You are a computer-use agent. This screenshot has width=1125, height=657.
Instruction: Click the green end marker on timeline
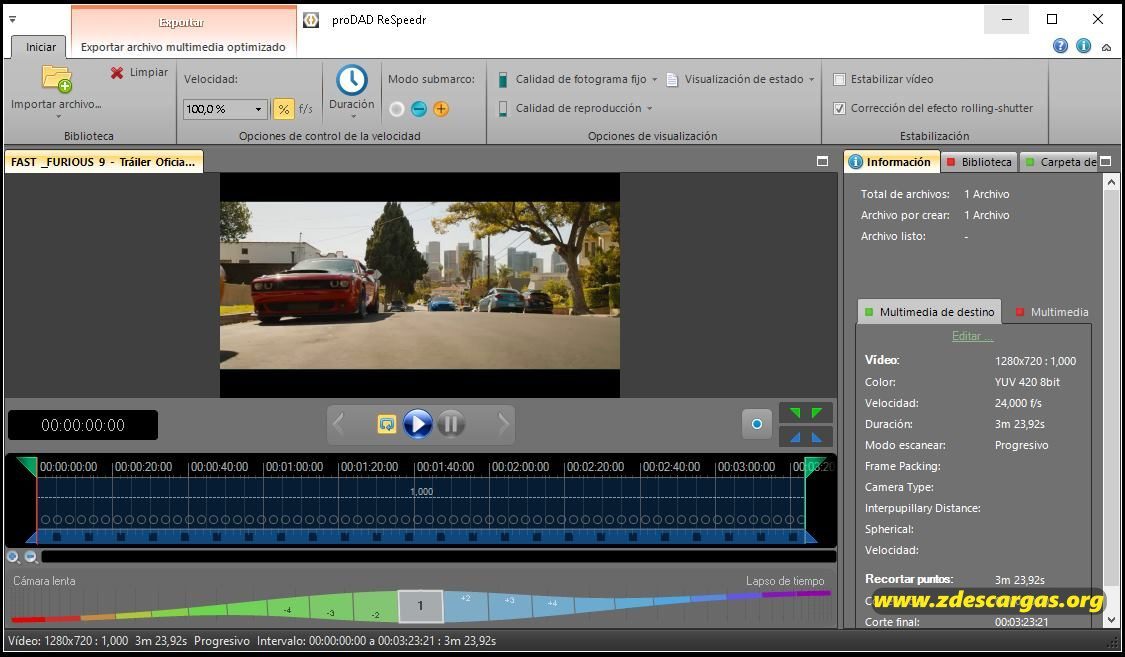[815, 465]
